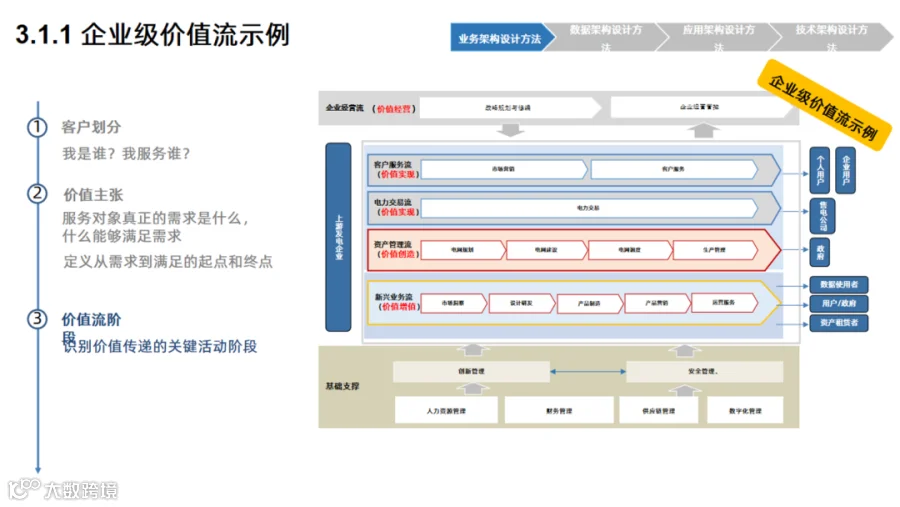Click the line 定义从需求到满足的起点和终点
This screenshot has width=900, height=507.
point(168,262)
